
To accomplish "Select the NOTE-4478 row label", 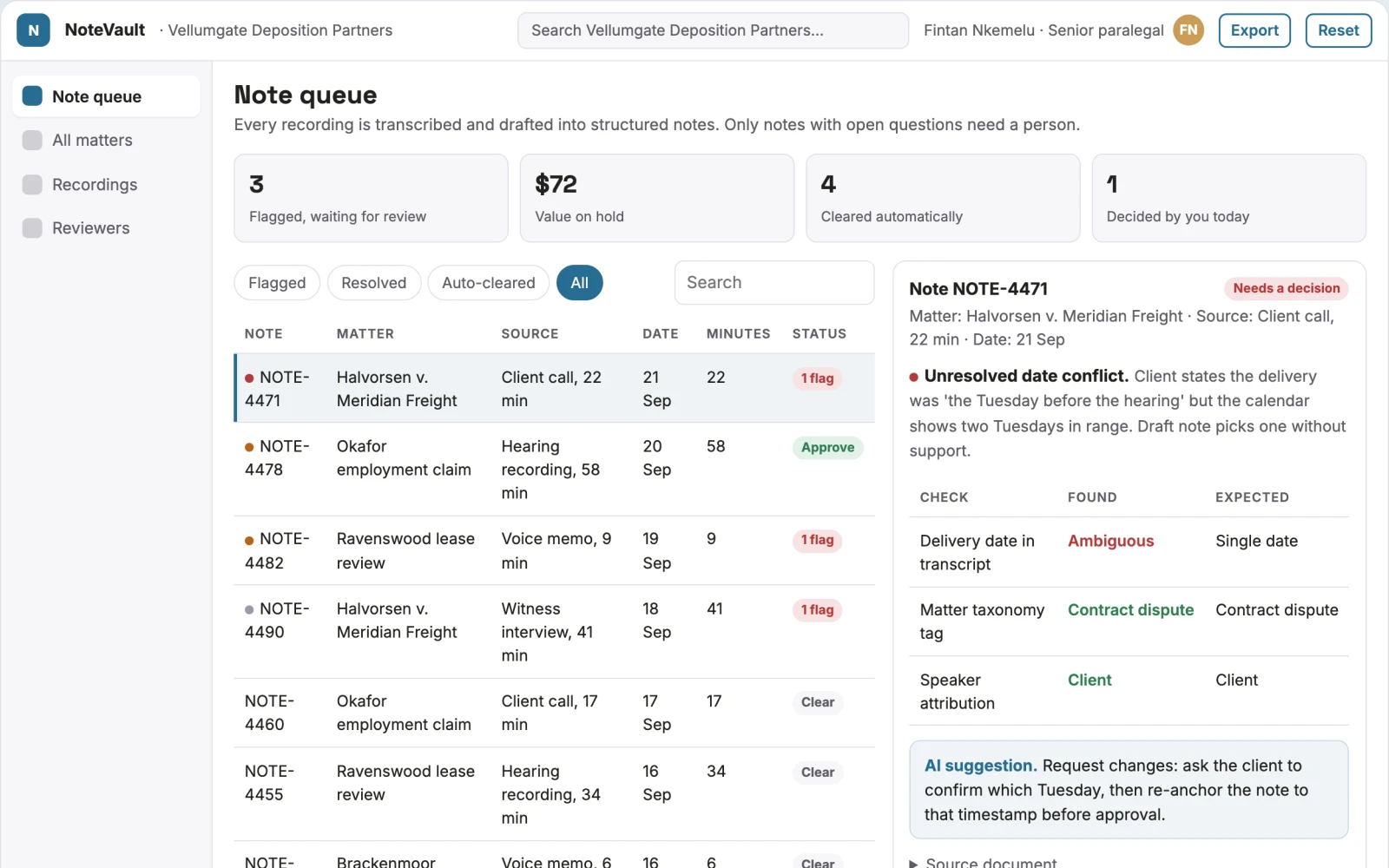I will 277,457.
